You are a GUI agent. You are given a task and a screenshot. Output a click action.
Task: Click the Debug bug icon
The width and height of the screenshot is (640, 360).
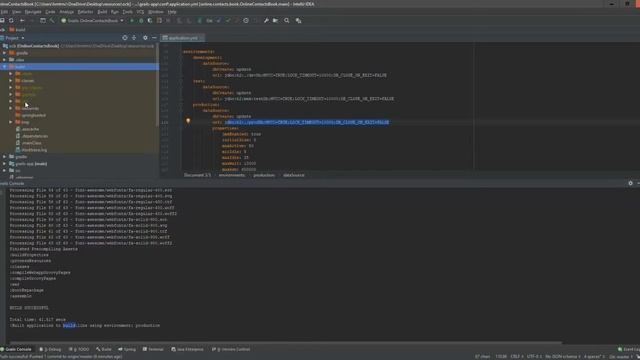(x=141, y=20)
